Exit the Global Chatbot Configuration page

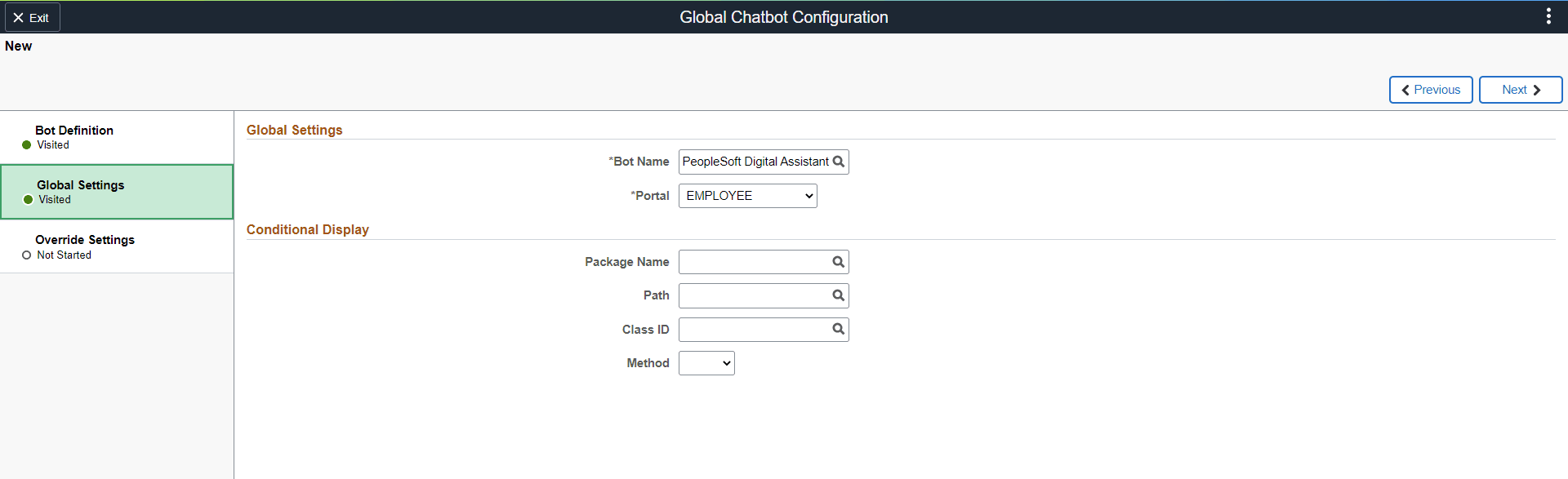click(x=32, y=17)
